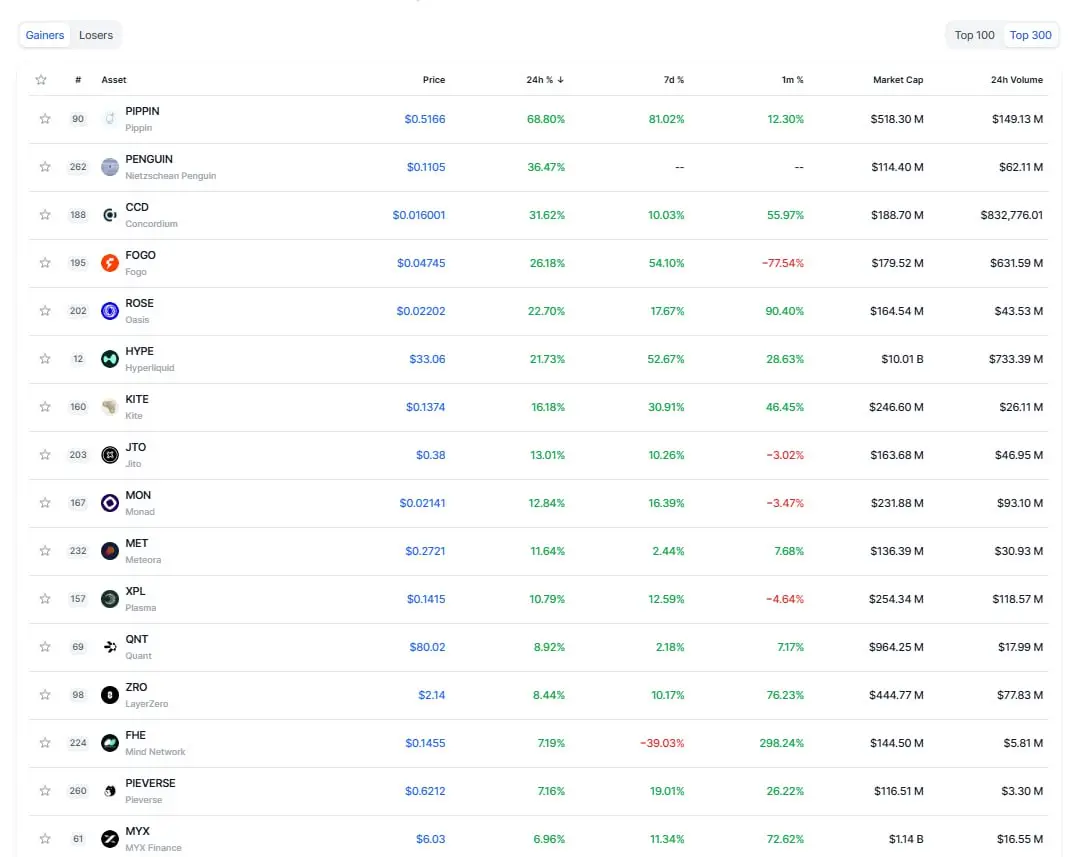Click the Monad MON logo icon

point(109,503)
